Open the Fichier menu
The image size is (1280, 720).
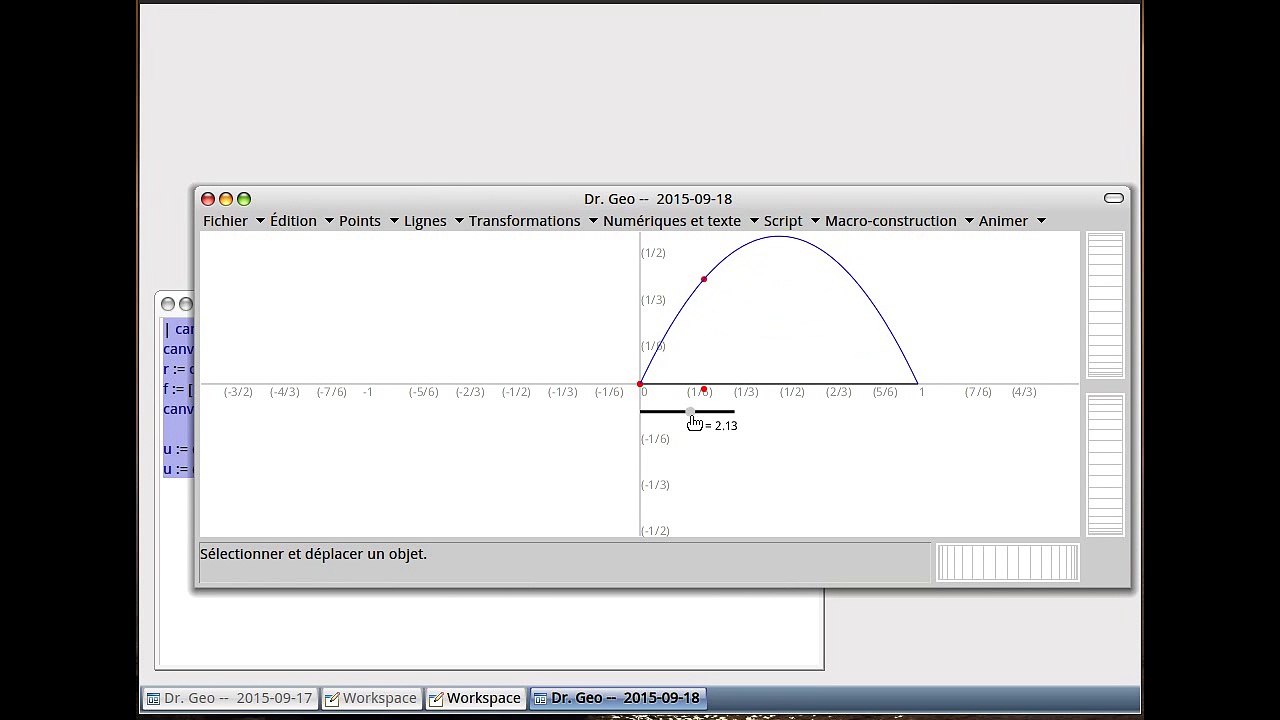click(x=226, y=221)
